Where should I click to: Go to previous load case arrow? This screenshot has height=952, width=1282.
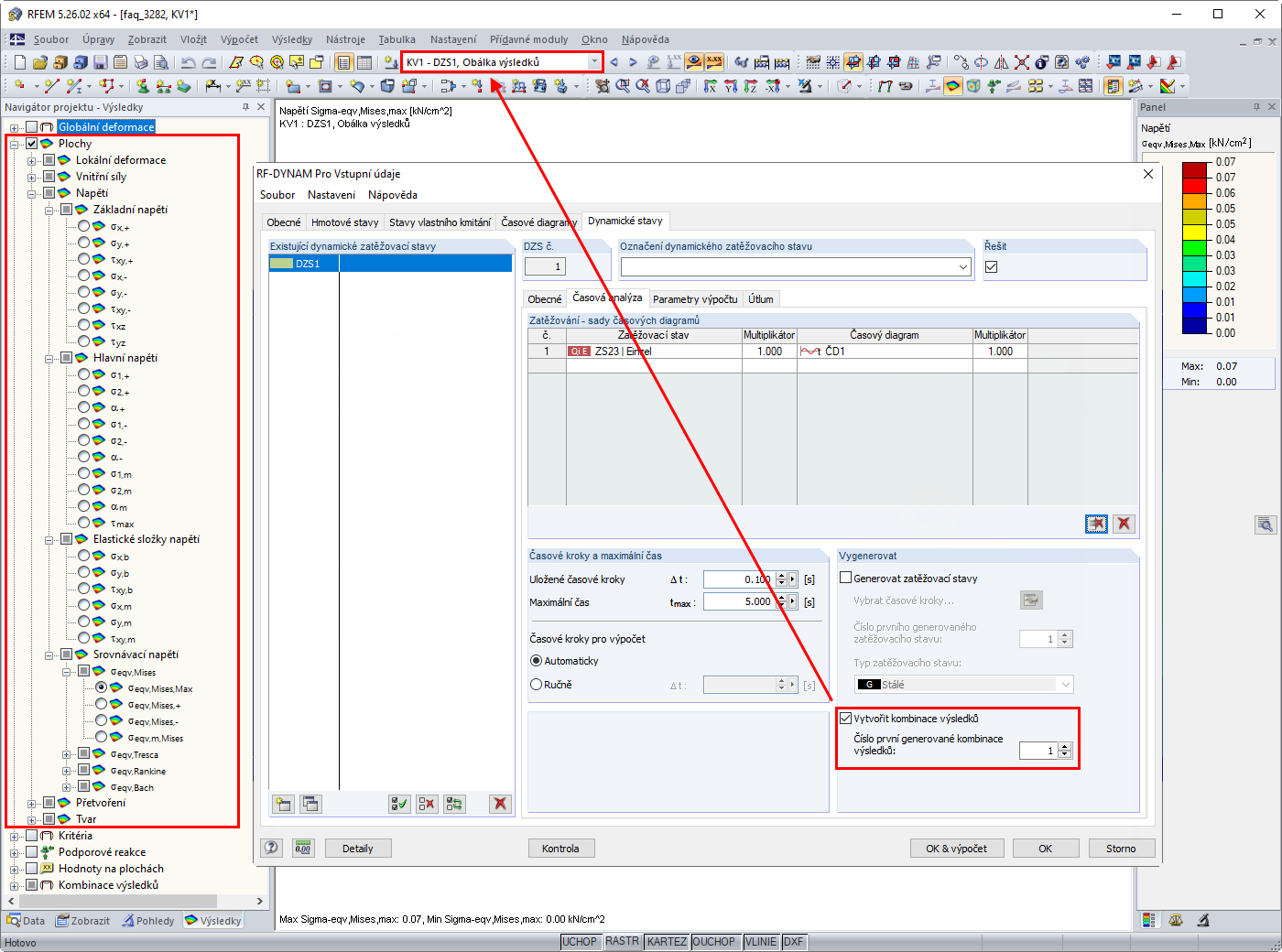pyautogui.click(x=614, y=62)
